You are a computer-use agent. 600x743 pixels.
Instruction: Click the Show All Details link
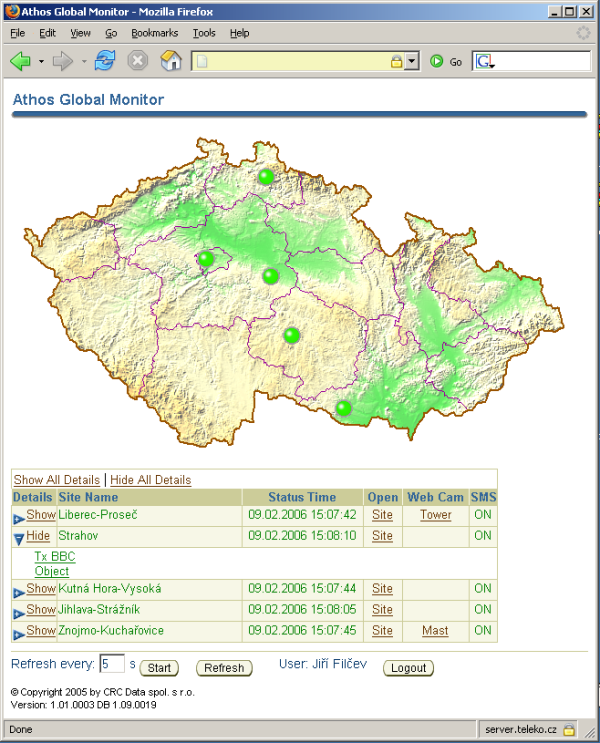[x=57, y=480]
